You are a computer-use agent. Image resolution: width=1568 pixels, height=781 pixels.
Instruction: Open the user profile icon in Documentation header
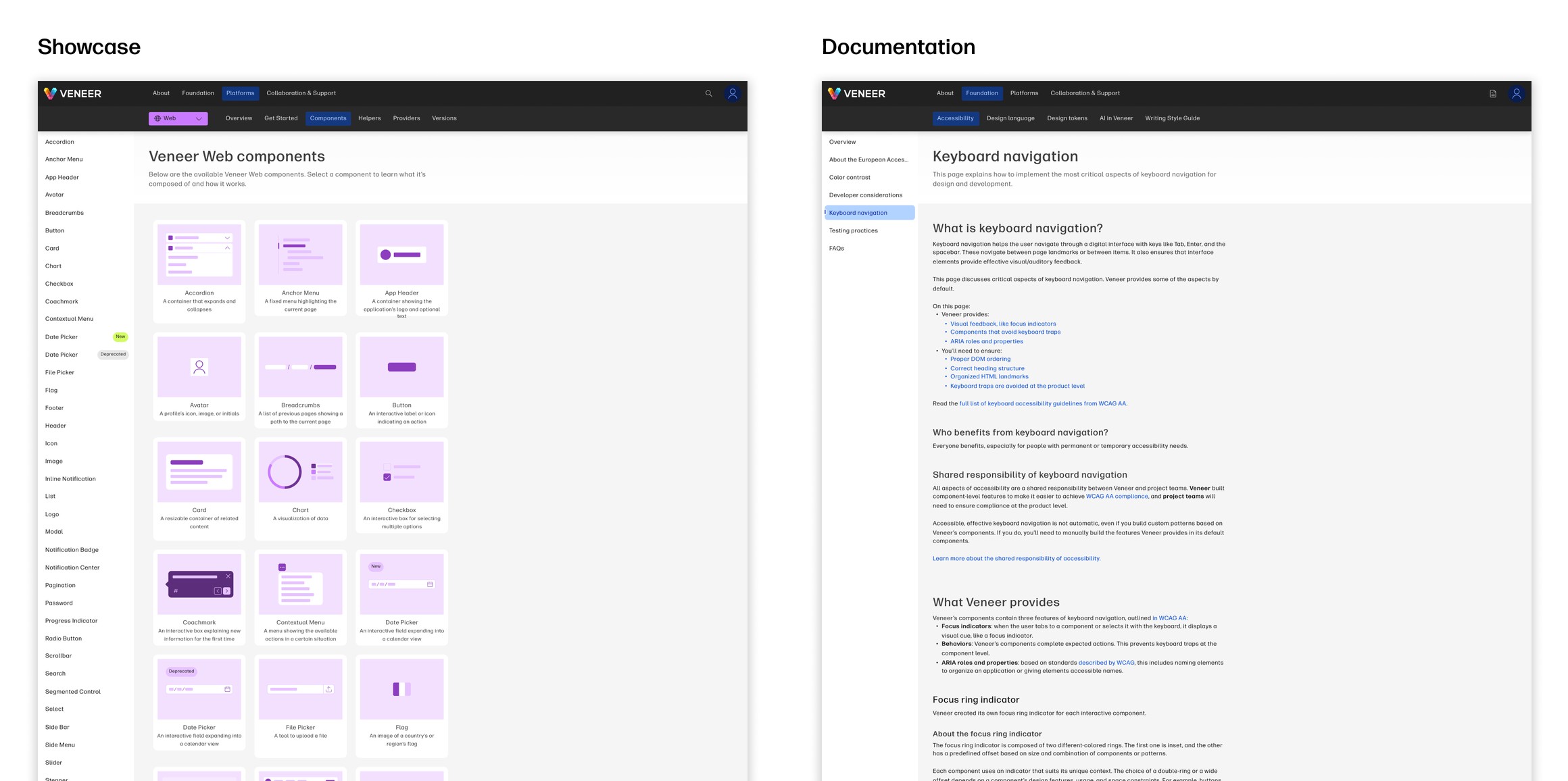[x=1517, y=93]
